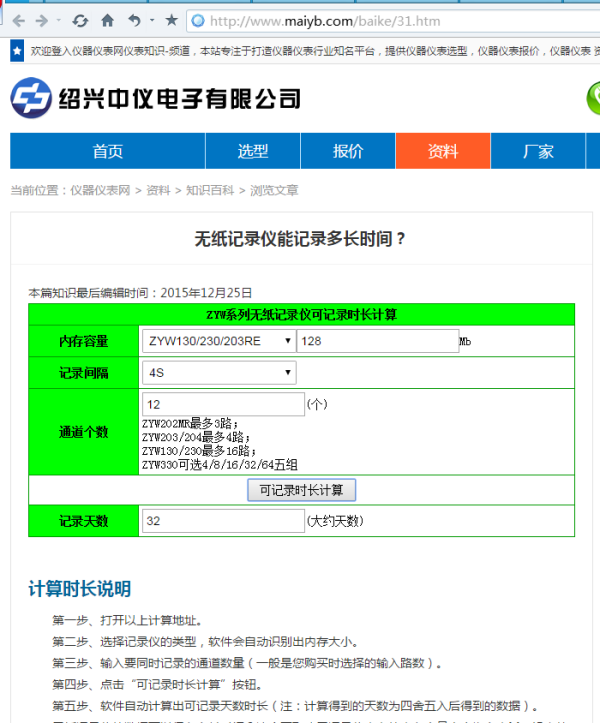Click the 内存容量 label cell
Viewport: 600px width, 723px height.
pos(83,341)
